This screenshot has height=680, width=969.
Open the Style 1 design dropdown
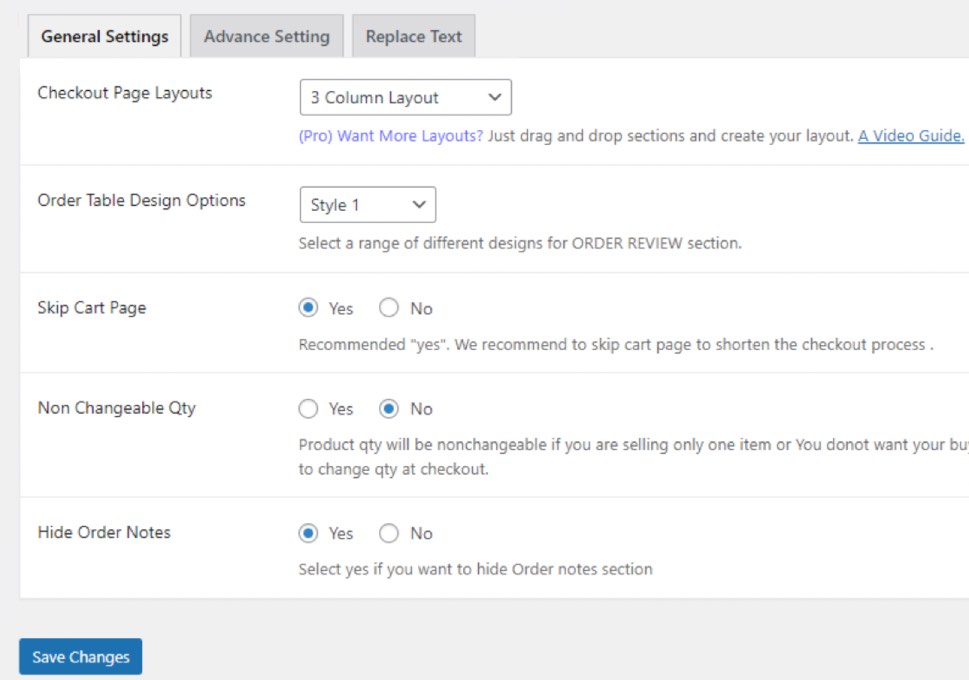367,205
